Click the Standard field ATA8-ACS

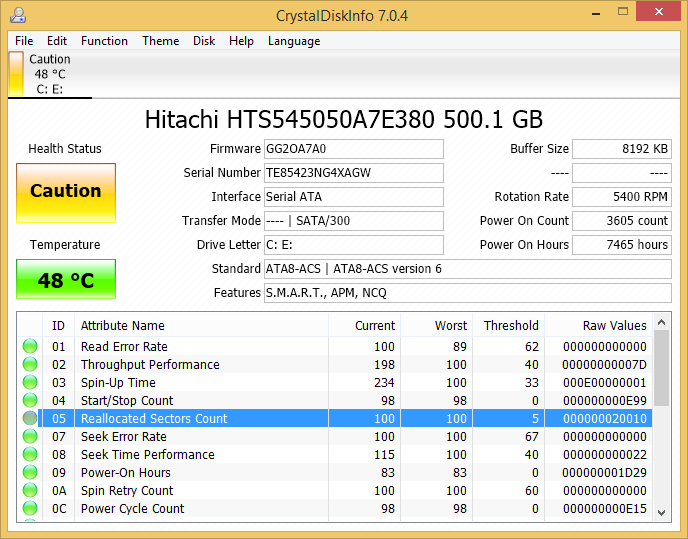[468, 269]
